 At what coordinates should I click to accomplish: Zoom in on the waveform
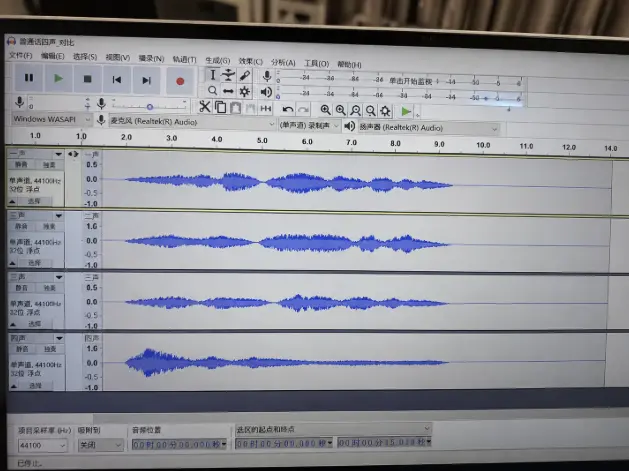click(325, 110)
